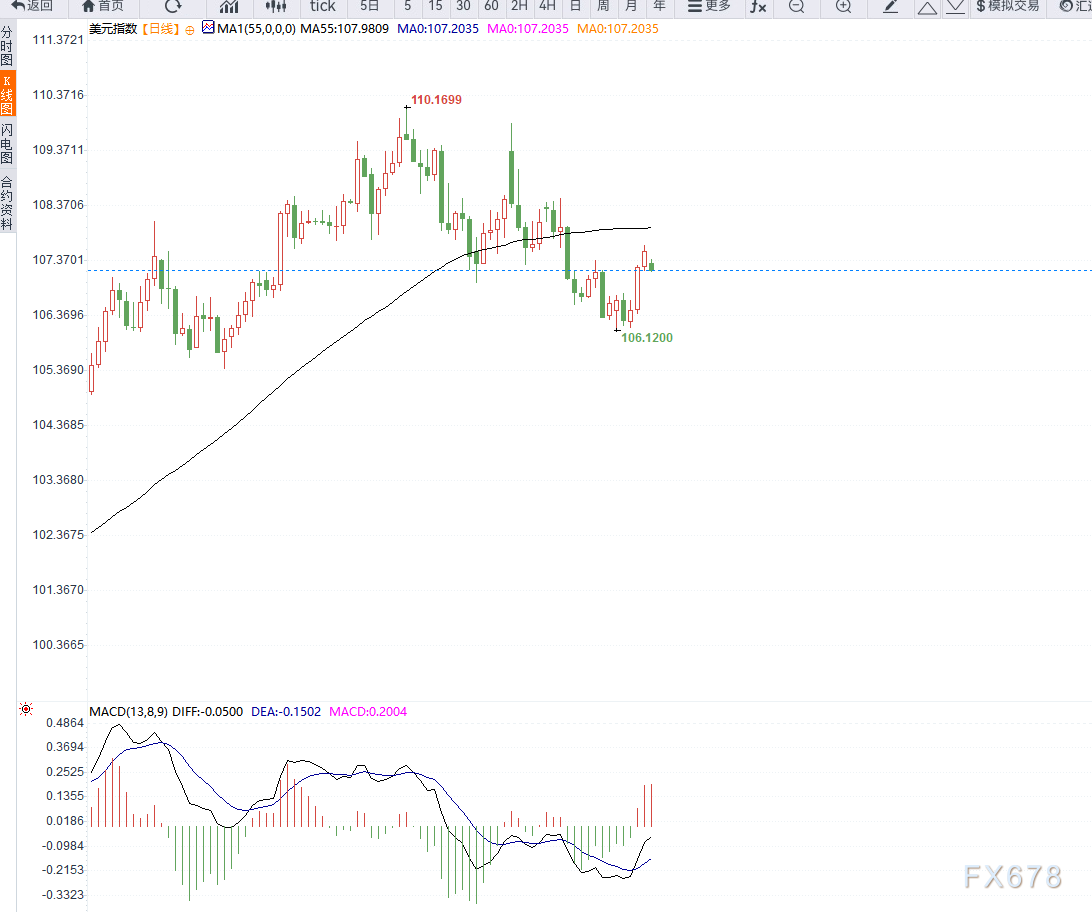Select the tick timeframe

(322, 6)
